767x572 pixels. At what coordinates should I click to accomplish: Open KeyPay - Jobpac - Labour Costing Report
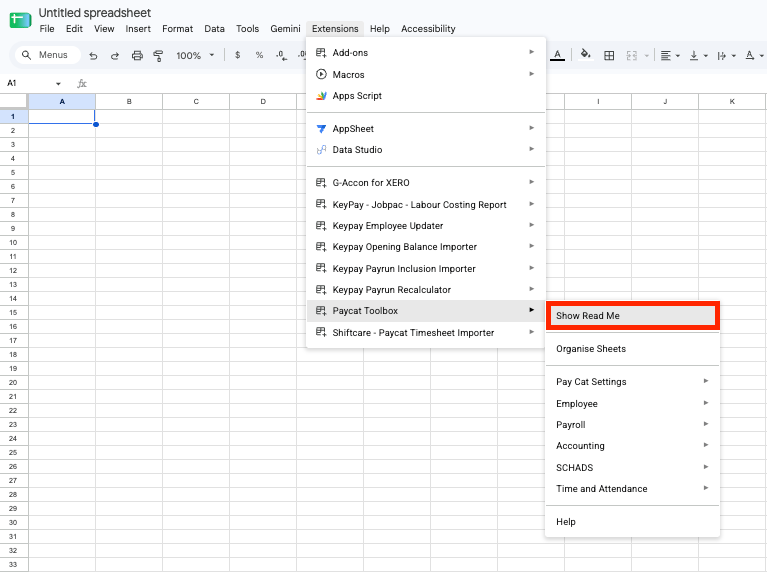(x=426, y=205)
